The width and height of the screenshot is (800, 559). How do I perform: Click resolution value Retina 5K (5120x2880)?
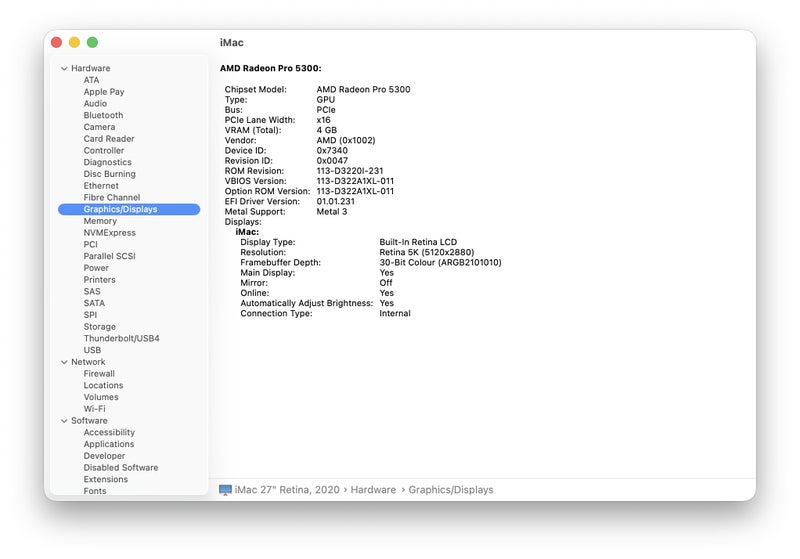coord(427,252)
